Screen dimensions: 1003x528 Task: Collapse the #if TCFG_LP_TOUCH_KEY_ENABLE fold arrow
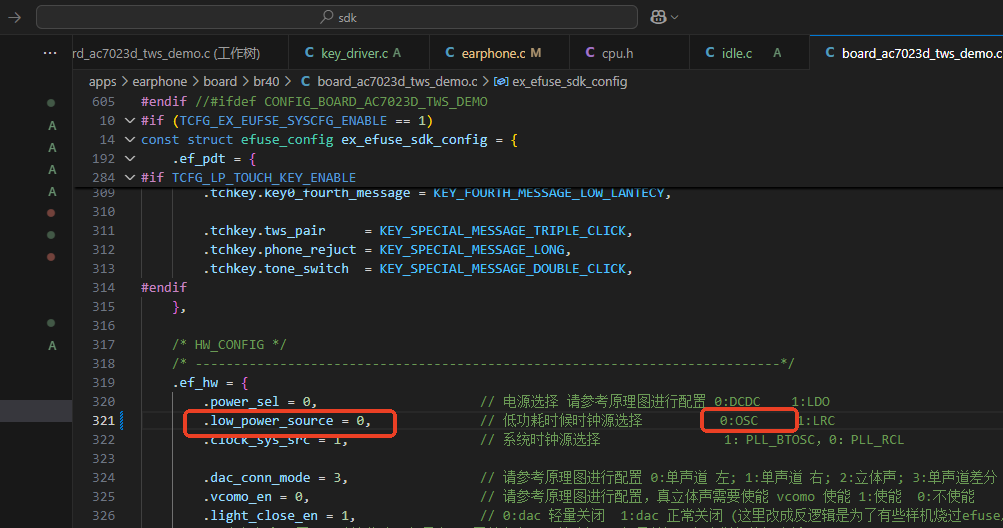click(x=130, y=177)
